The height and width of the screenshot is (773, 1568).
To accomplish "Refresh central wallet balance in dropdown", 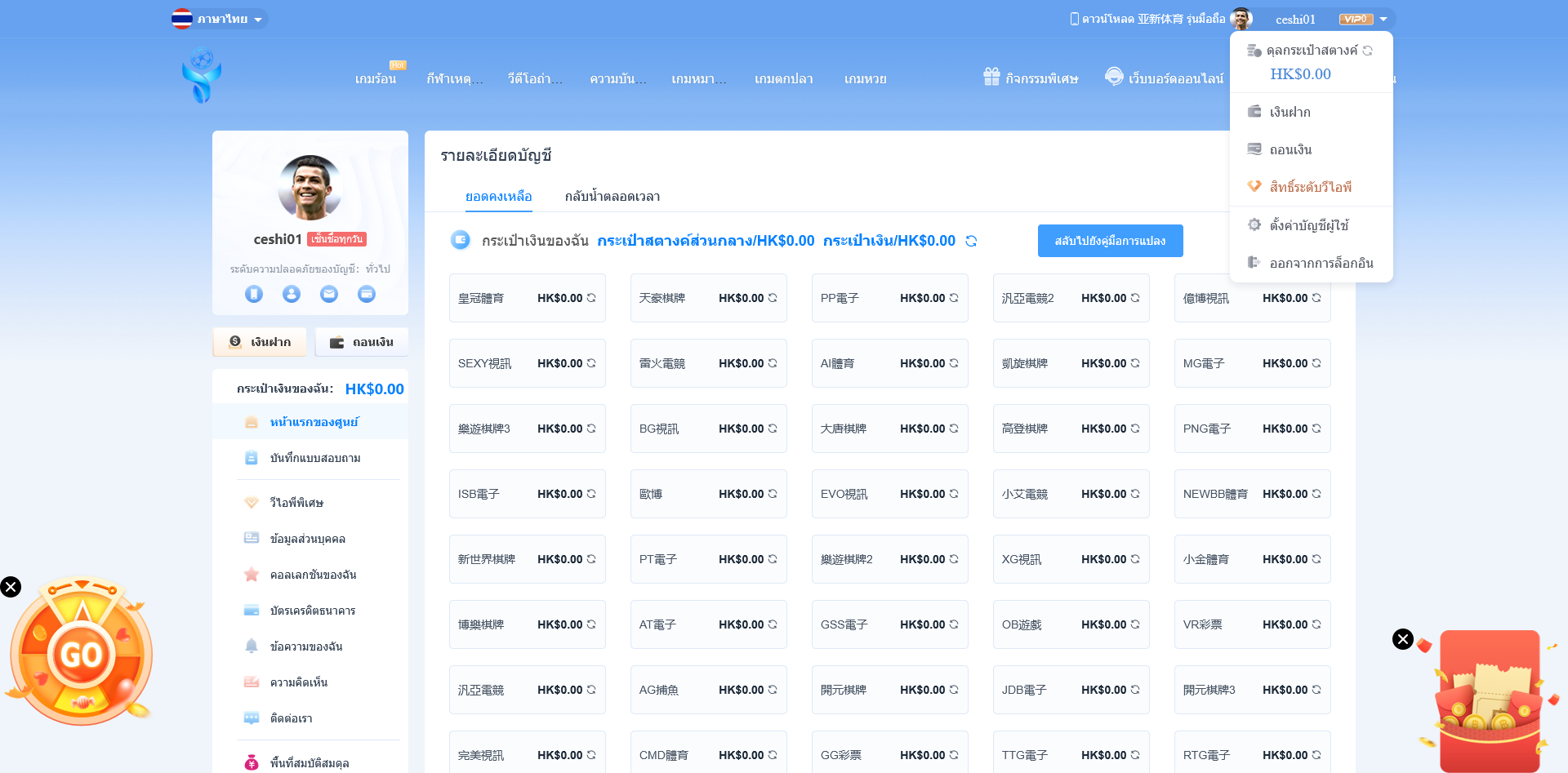I will coord(1368,51).
